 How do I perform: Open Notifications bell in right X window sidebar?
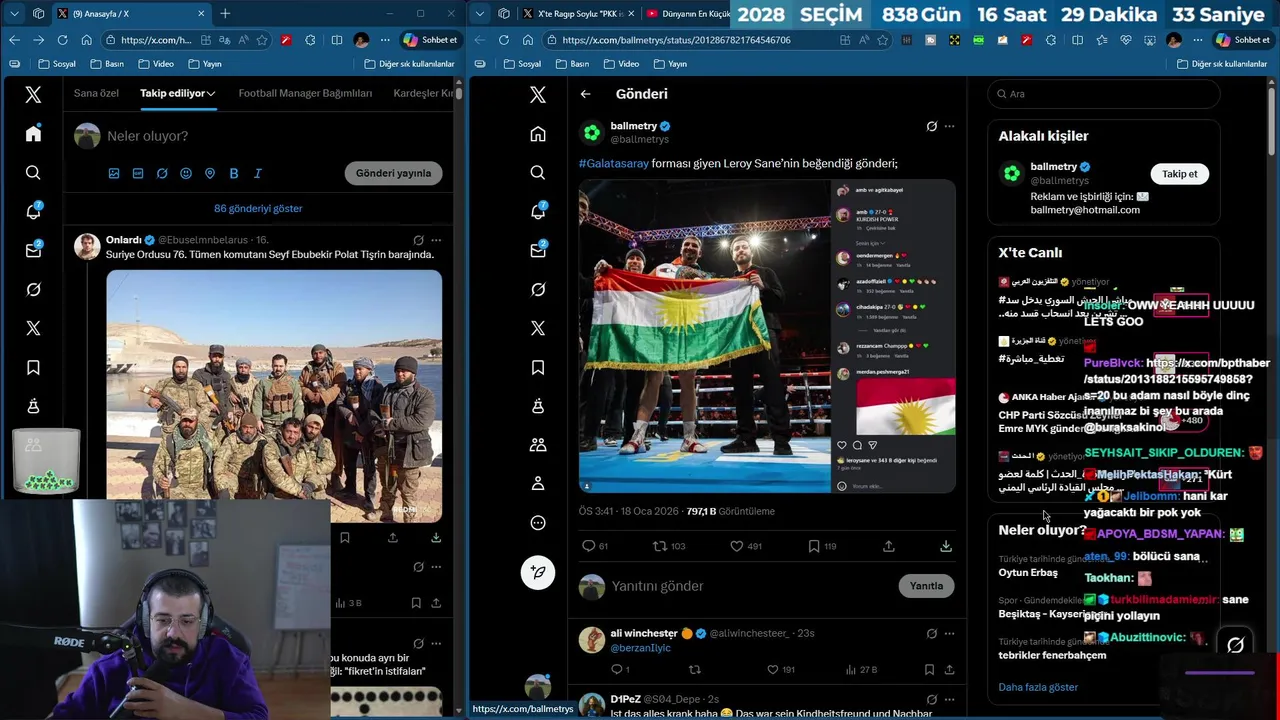click(538, 212)
